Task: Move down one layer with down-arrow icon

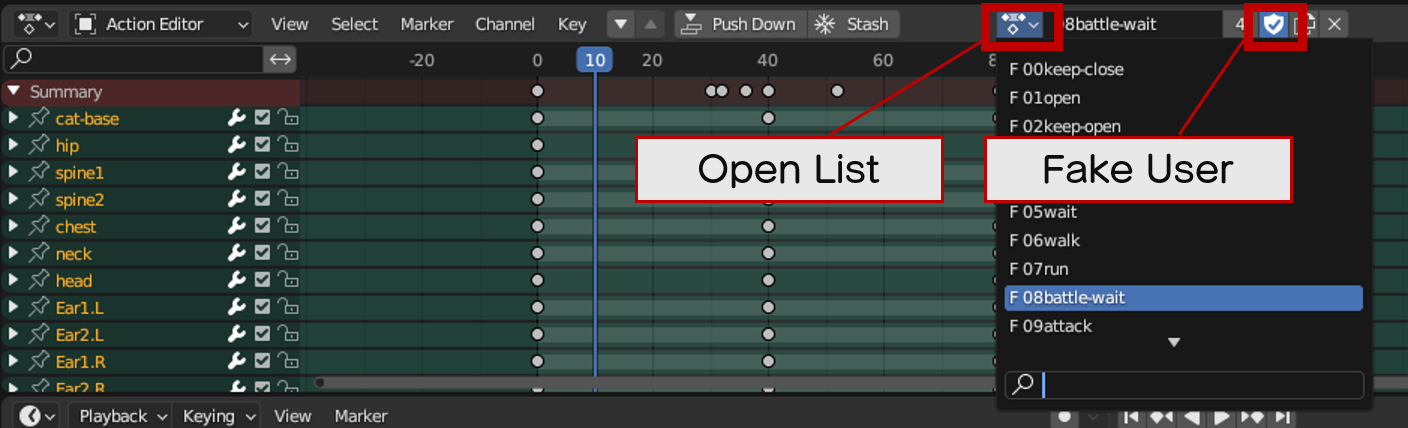Action: point(621,24)
